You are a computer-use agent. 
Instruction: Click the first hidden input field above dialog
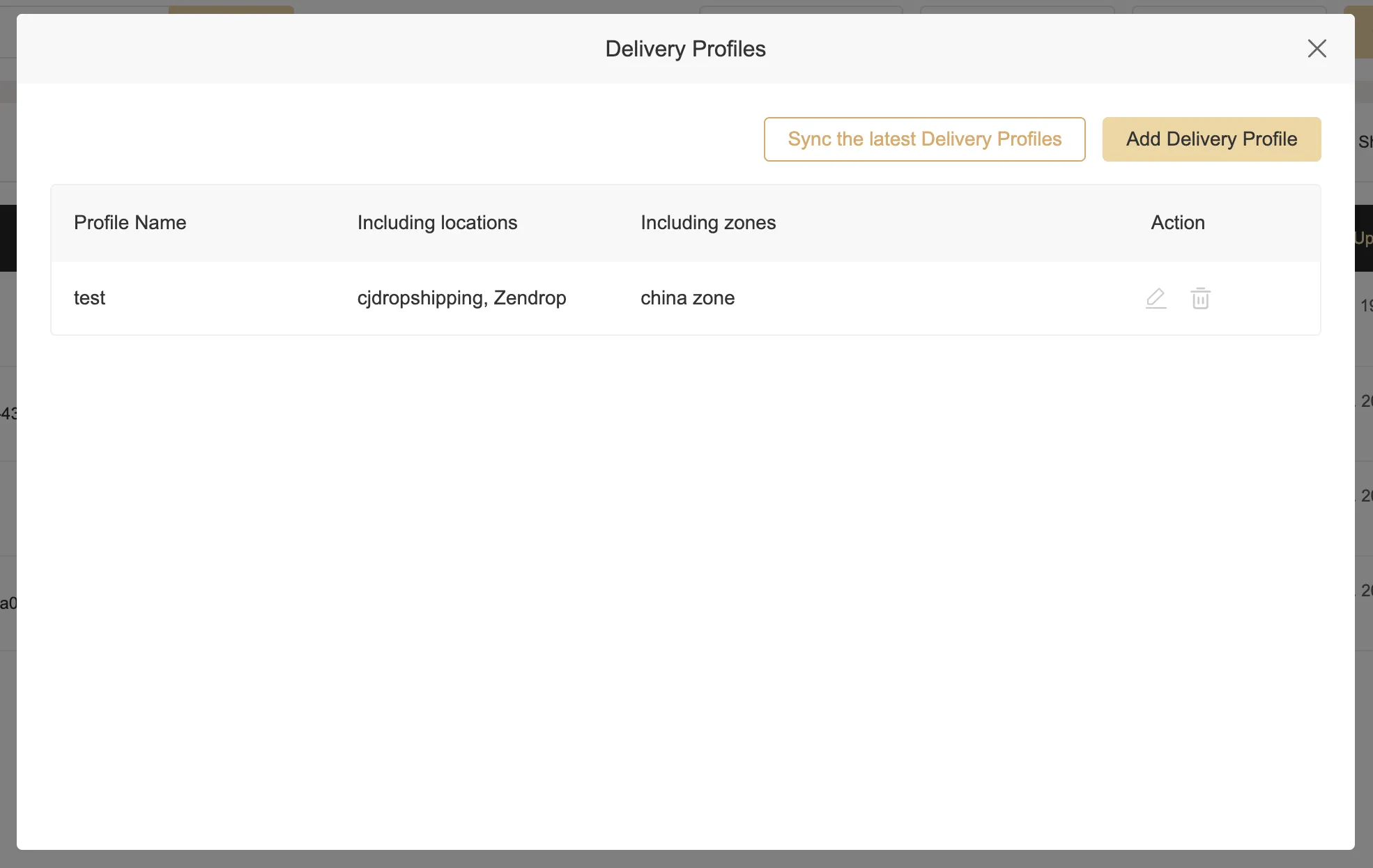(800, 9)
